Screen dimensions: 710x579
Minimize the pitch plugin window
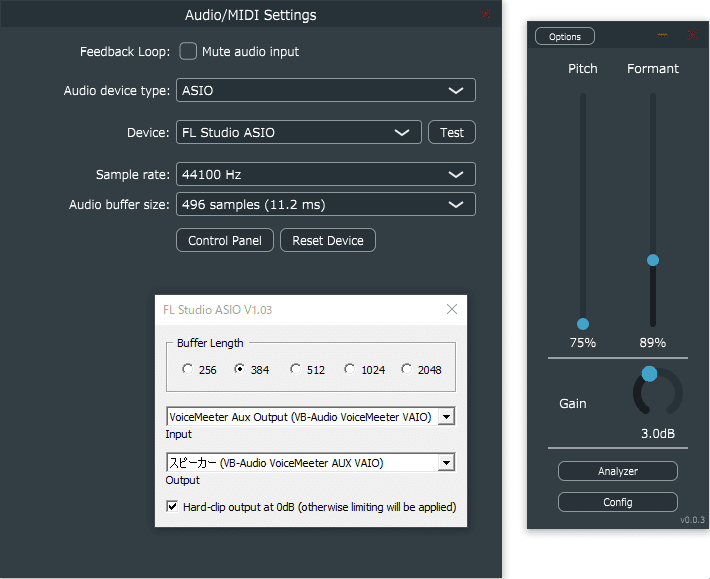662,34
